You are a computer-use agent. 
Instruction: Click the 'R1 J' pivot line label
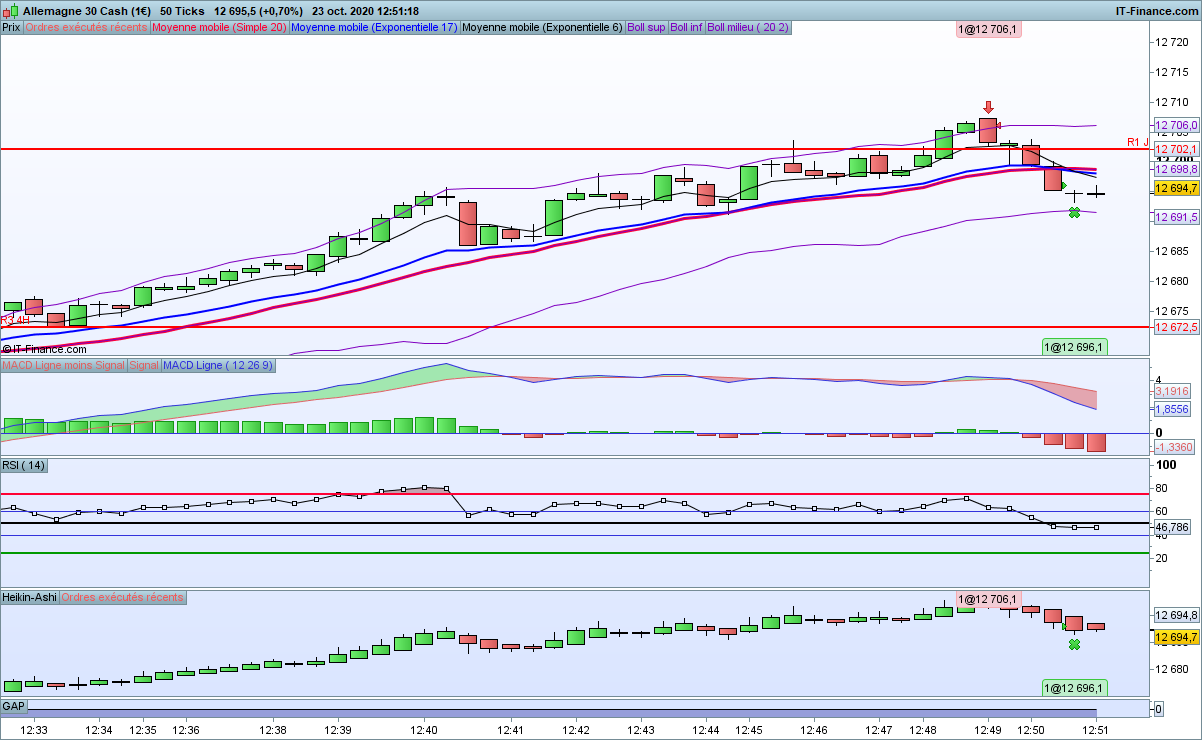coord(1137,142)
